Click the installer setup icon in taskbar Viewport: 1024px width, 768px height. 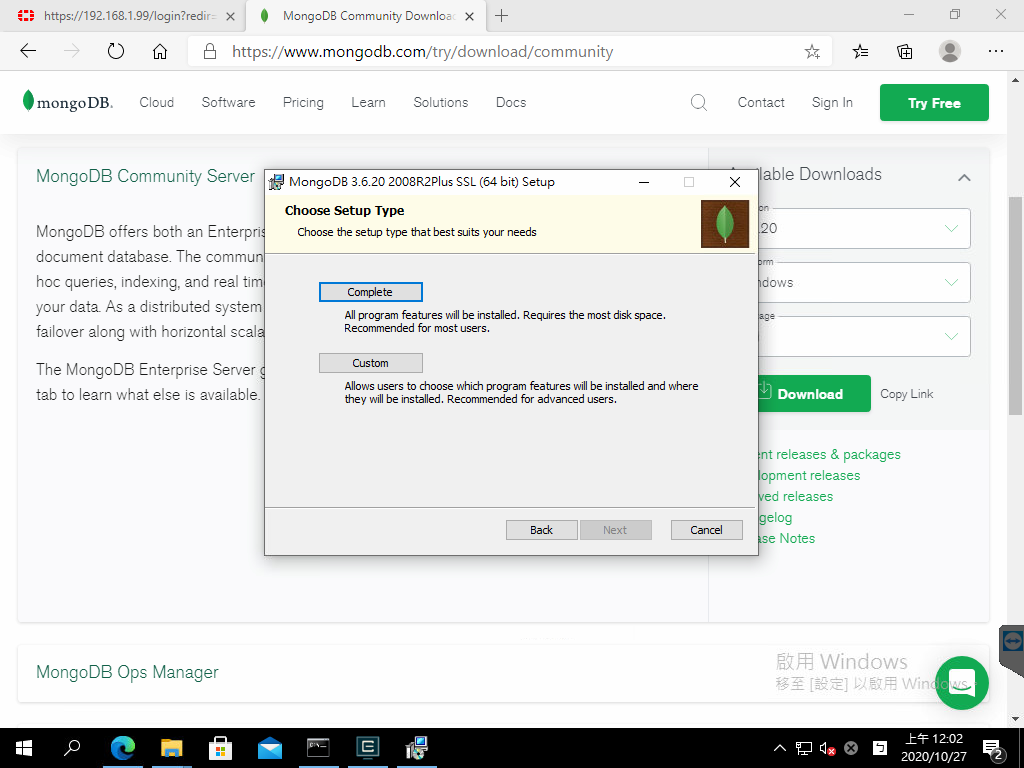pos(416,748)
